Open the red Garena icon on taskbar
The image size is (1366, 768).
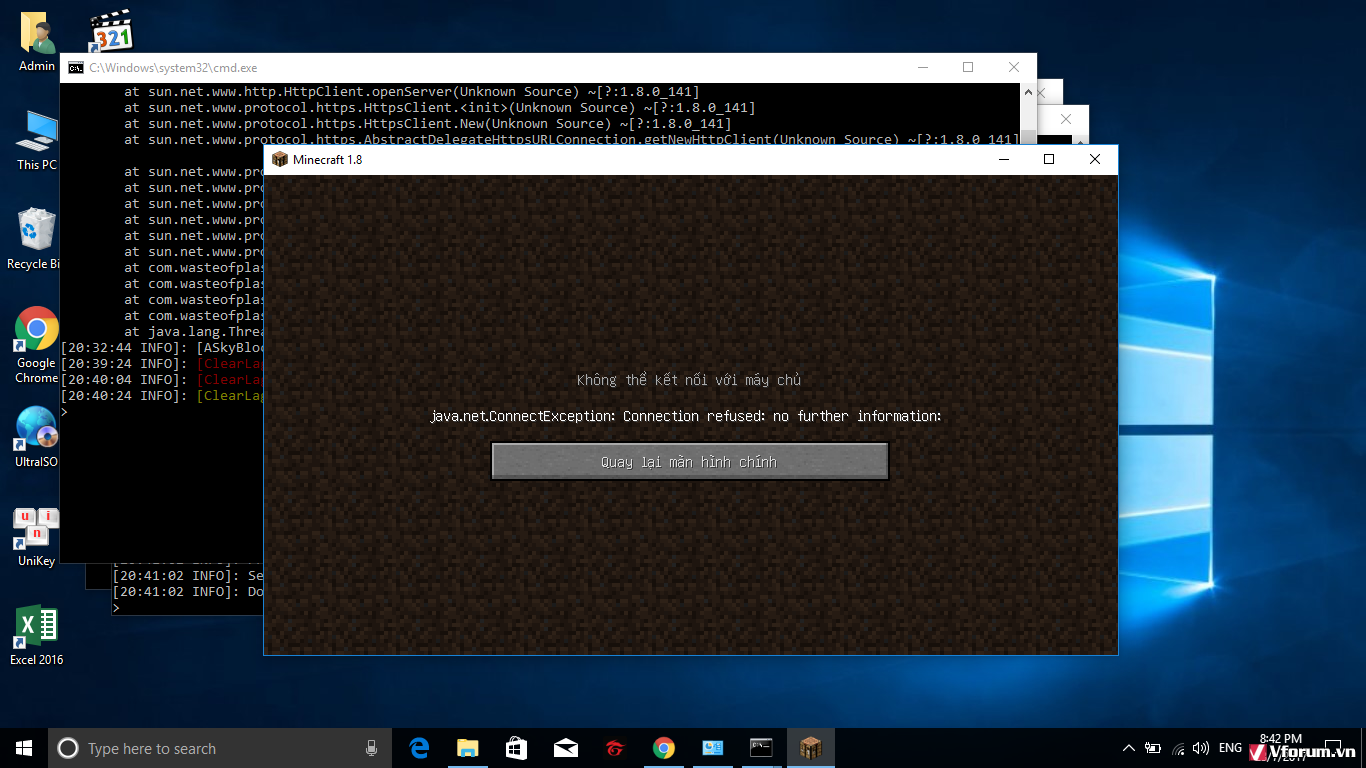pos(614,748)
